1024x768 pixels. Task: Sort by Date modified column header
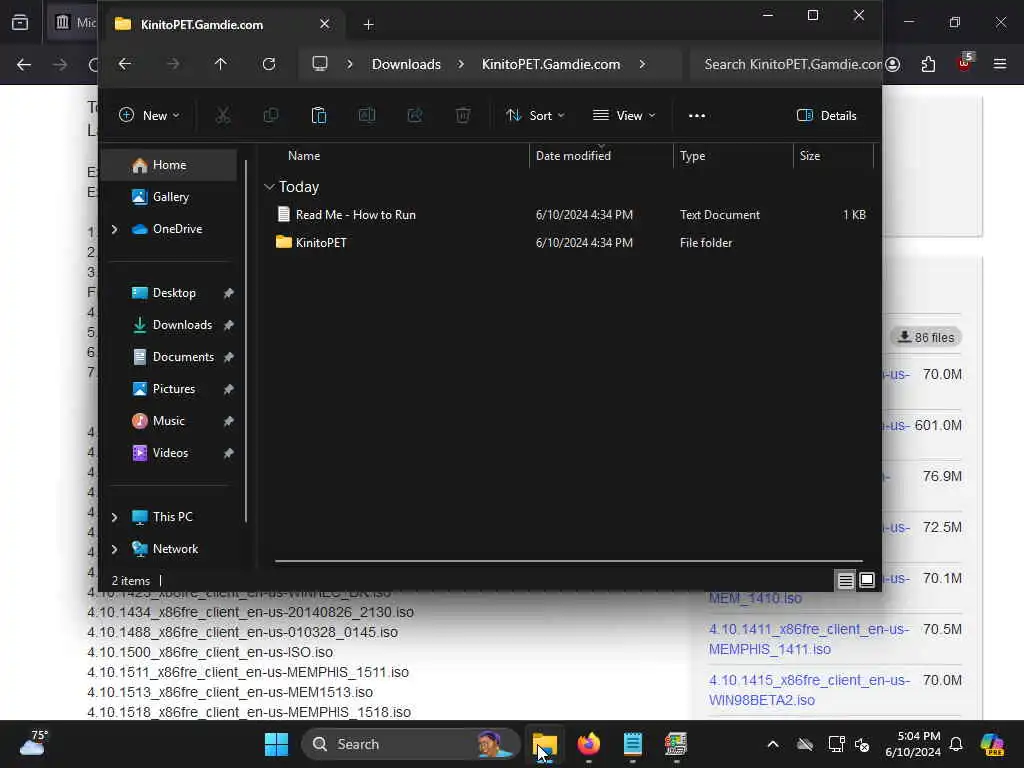[573, 156]
